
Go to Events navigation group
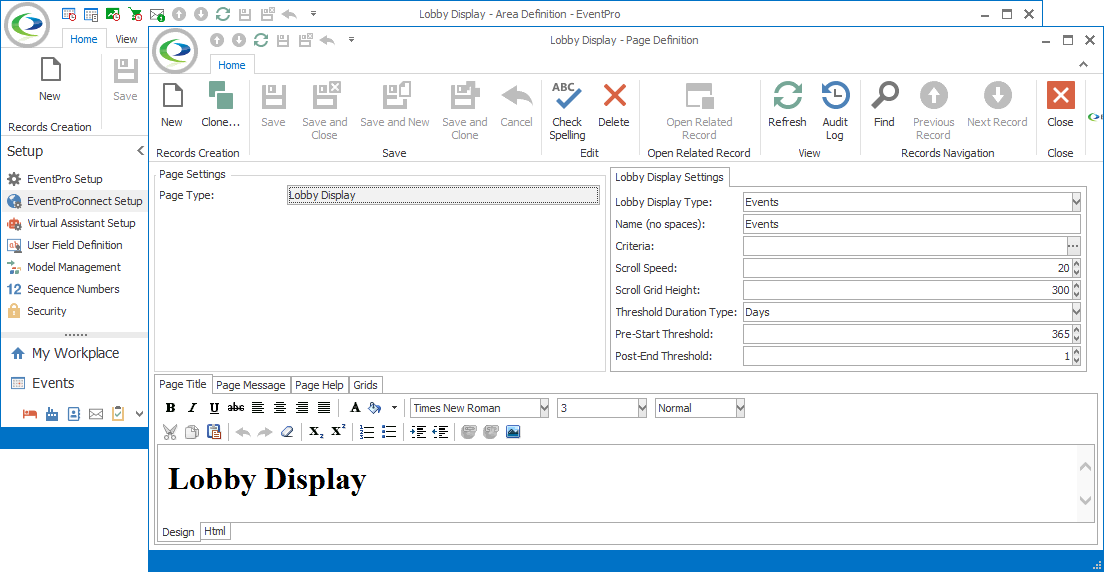(53, 383)
